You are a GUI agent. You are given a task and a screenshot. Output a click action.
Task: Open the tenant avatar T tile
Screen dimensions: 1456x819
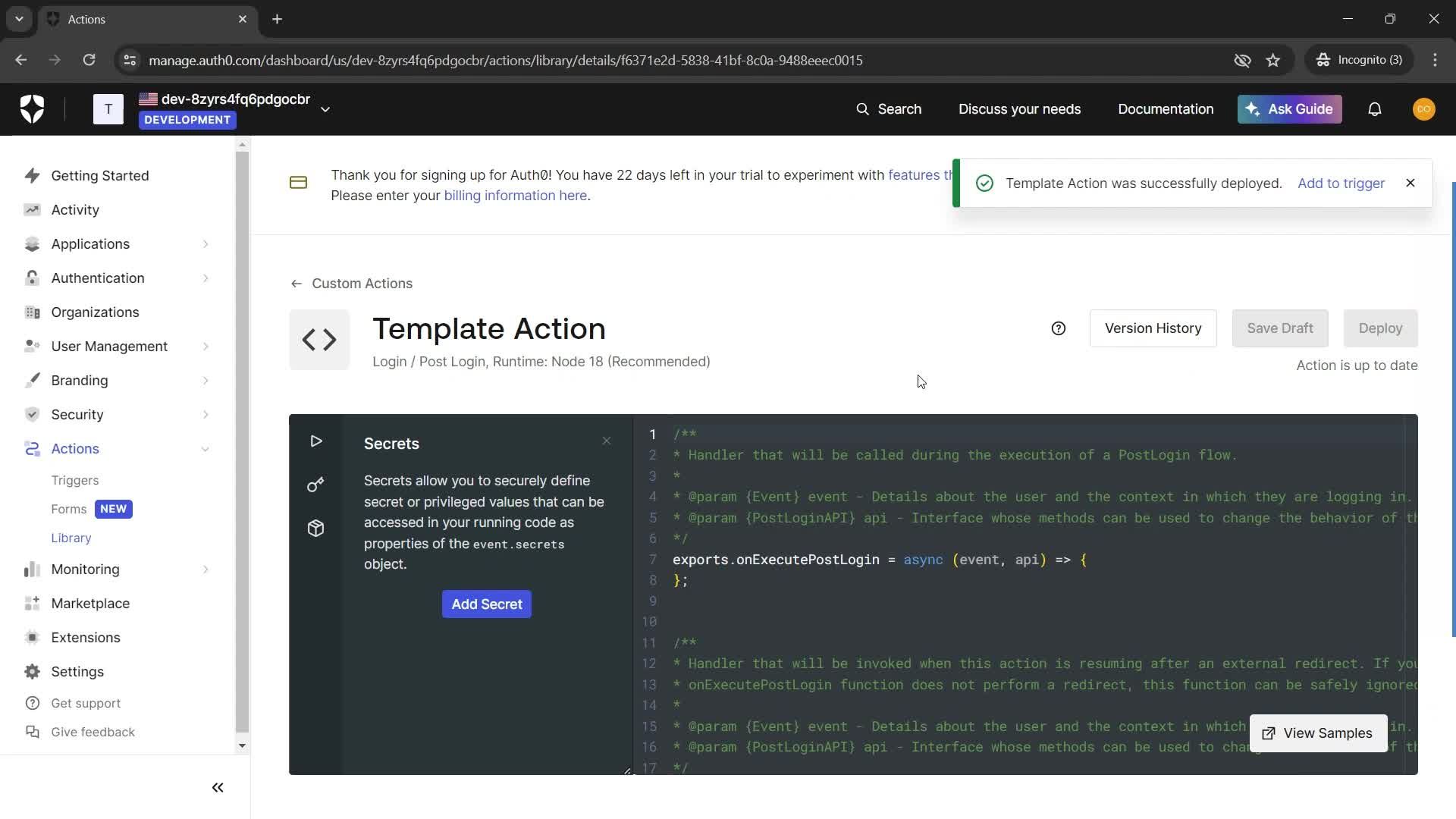108,109
